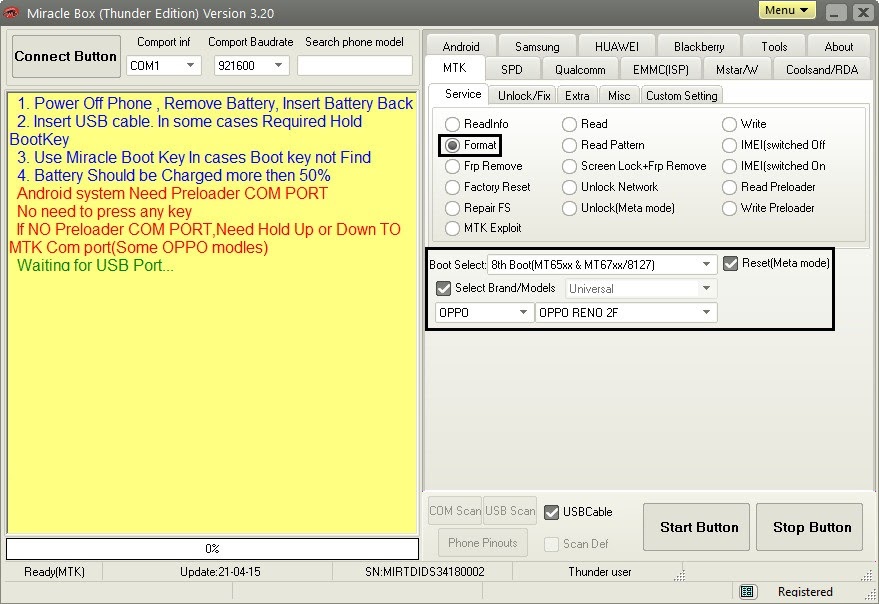Click the 0% progress bar
879x604 pixels.
tap(212, 548)
